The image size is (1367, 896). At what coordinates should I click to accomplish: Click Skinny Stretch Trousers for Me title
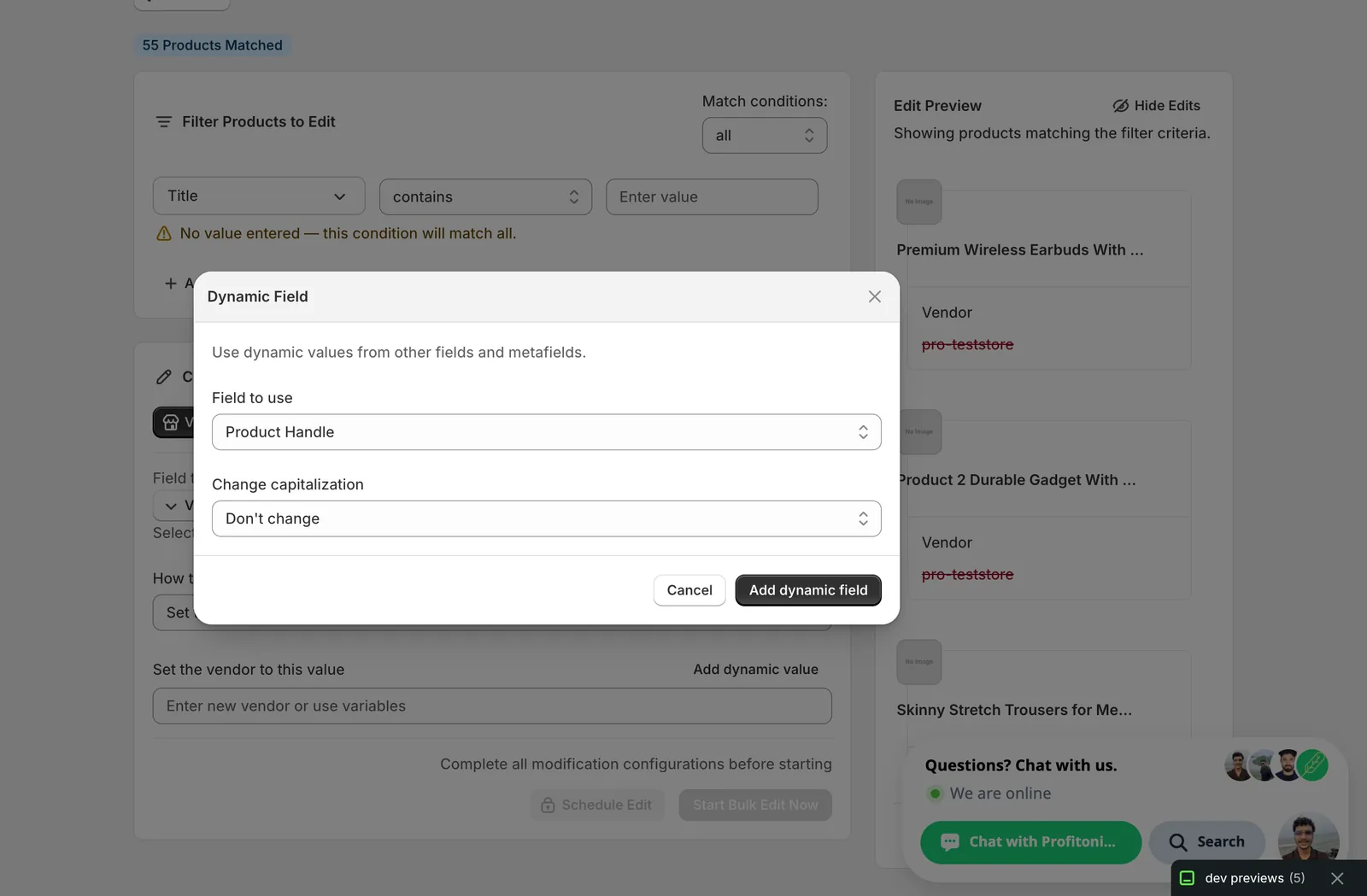pyautogui.click(x=1014, y=710)
